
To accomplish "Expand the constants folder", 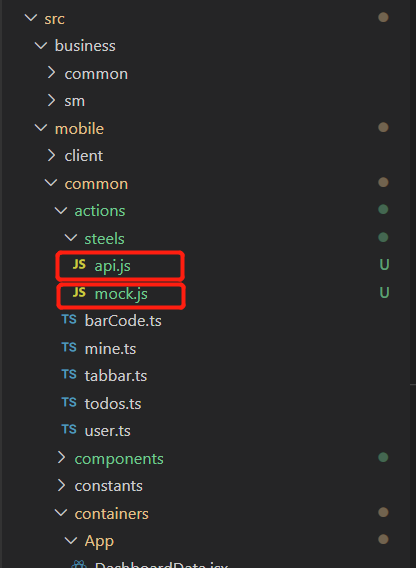I will click(62, 486).
